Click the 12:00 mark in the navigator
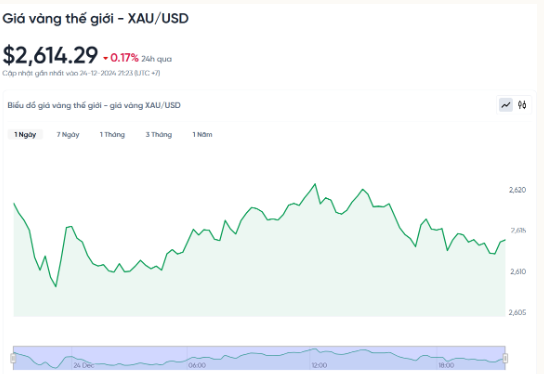This screenshot has height=374, width=544. [x=319, y=365]
